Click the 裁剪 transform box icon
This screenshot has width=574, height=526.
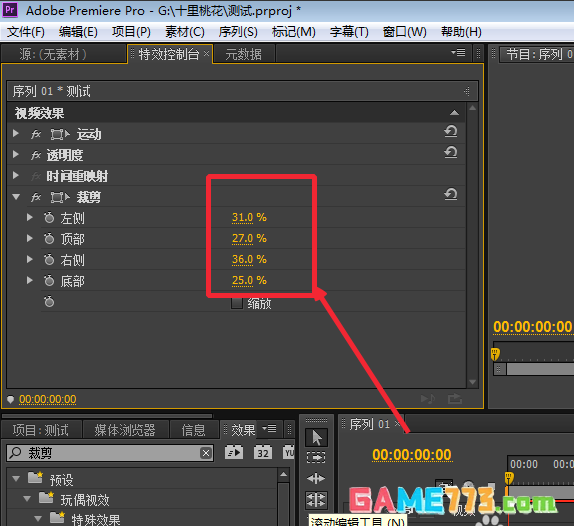pos(60,197)
